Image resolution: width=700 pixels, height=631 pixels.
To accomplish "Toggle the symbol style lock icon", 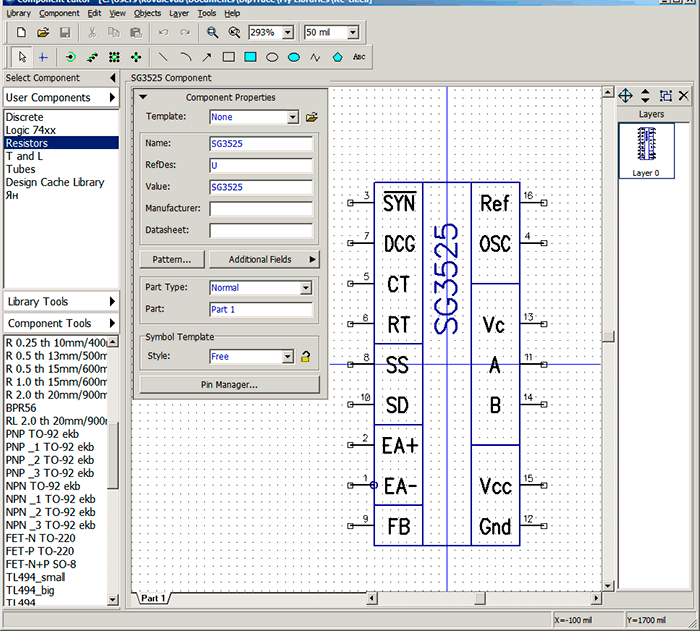I will tap(305, 356).
